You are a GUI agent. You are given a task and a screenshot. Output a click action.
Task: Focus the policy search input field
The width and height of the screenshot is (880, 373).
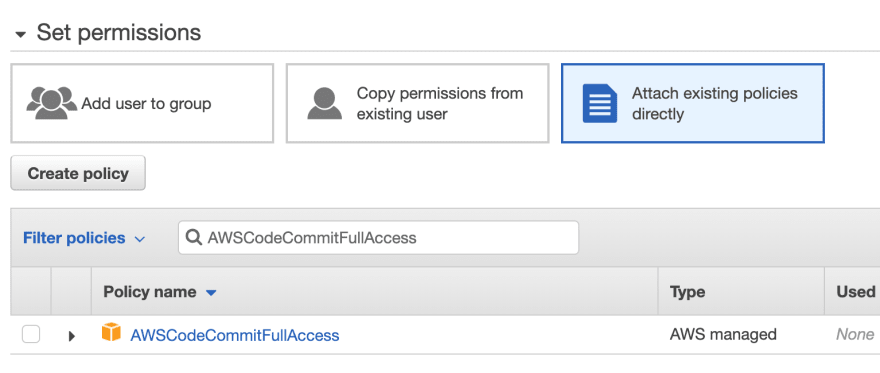(378, 238)
